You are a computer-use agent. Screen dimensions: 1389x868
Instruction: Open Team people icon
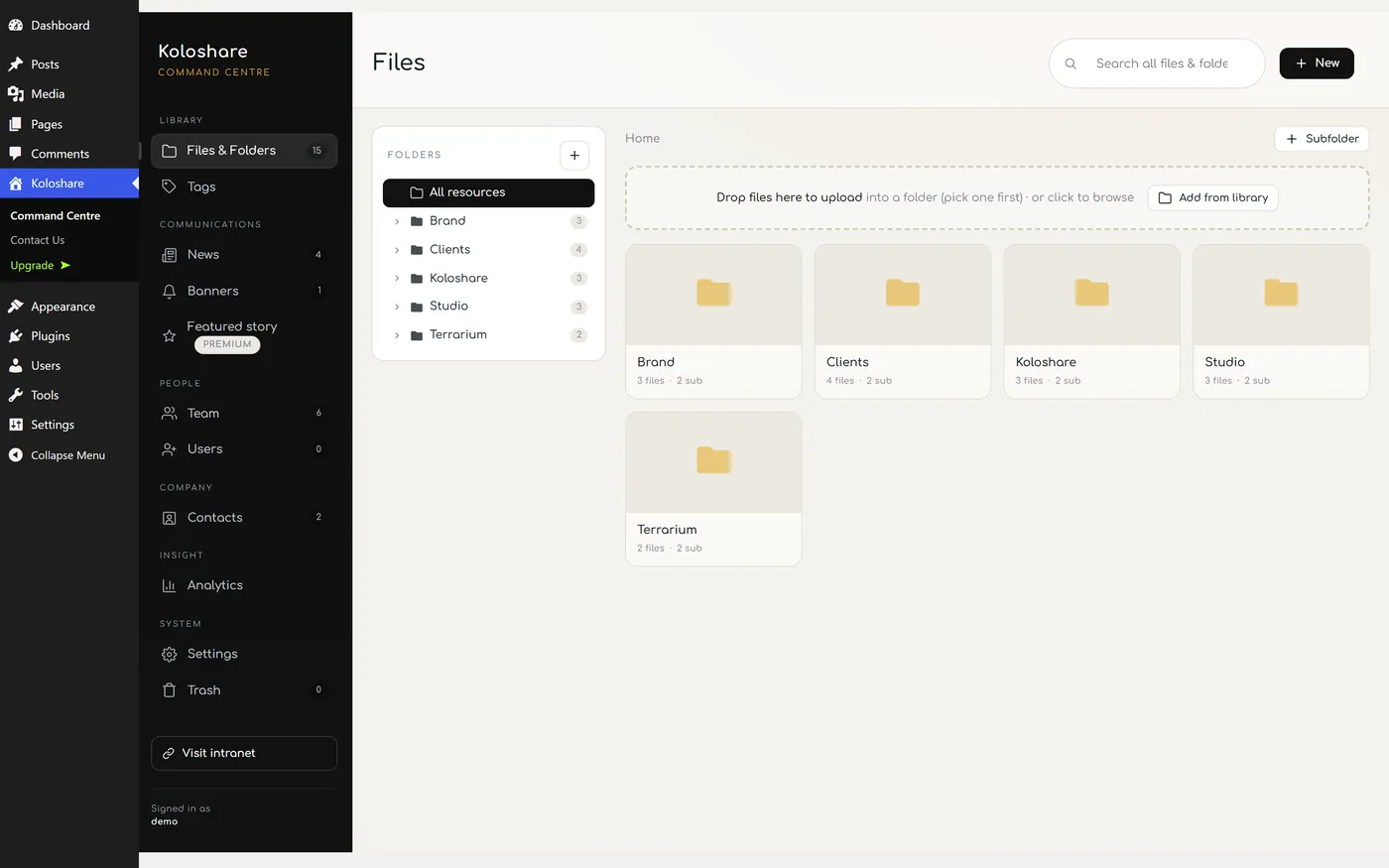coord(169,414)
